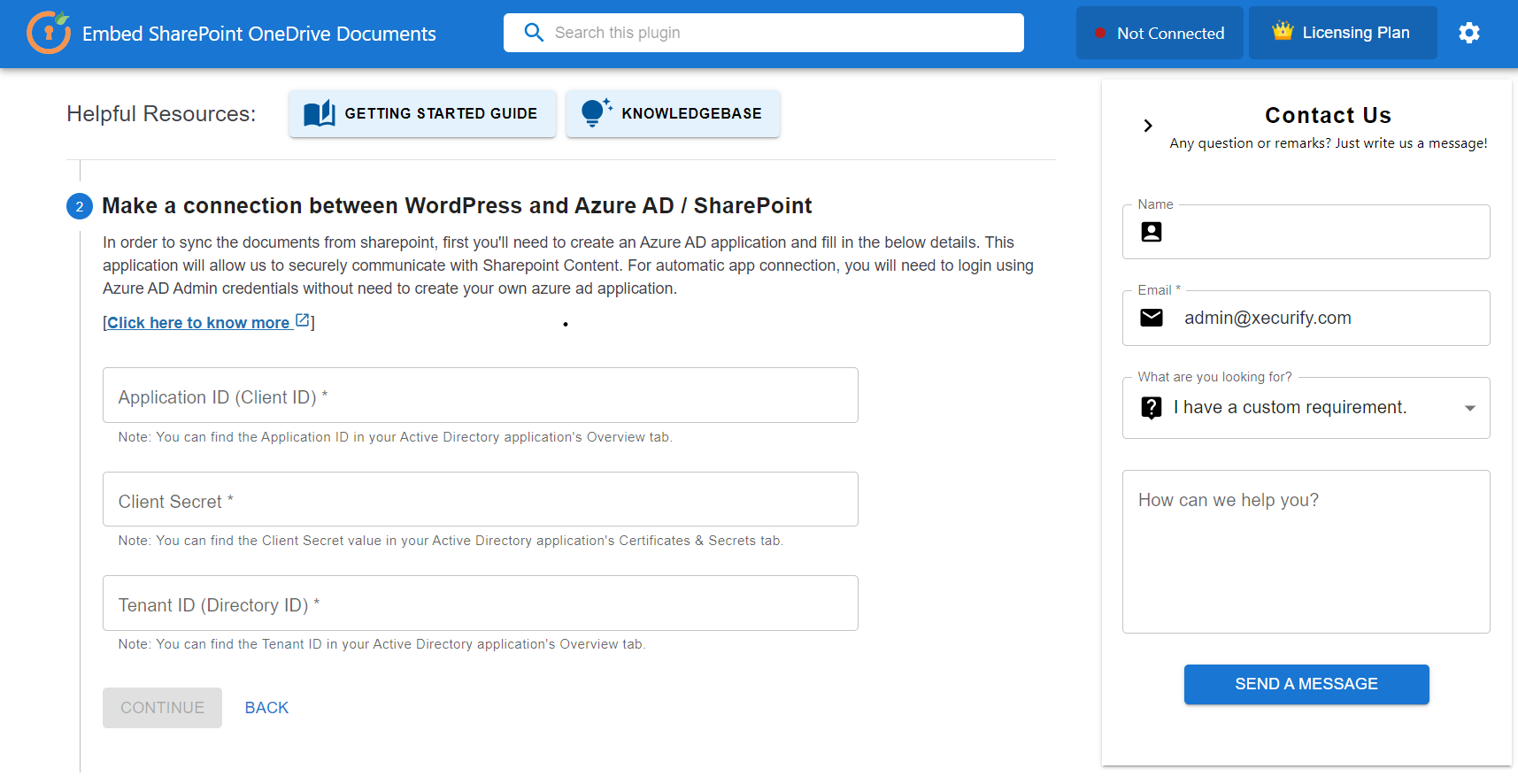Click the miniOrange plugin logo icon

[x=49, y=33]
